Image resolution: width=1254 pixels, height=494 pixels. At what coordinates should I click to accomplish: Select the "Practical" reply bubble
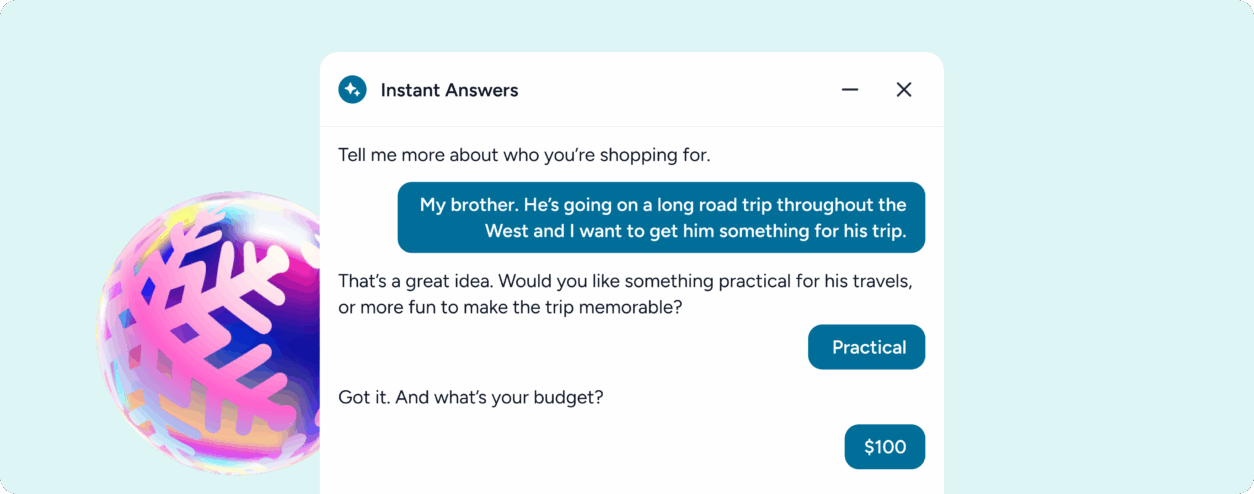point(867,347)
